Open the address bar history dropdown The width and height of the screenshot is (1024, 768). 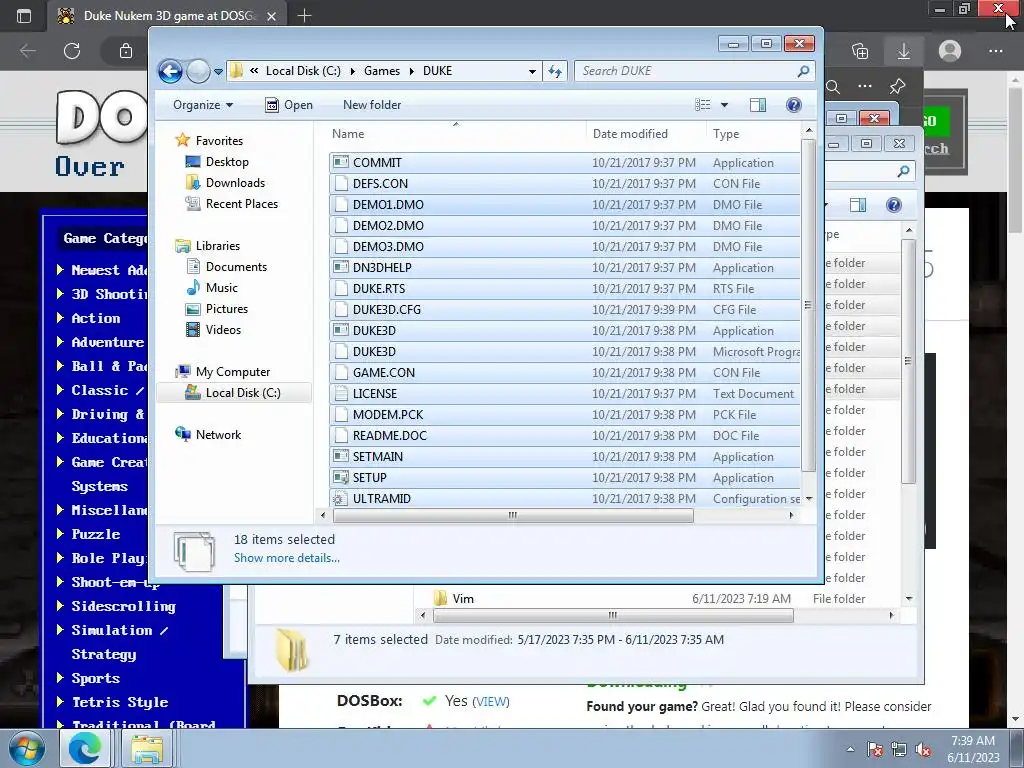click(x=532, y=71)
